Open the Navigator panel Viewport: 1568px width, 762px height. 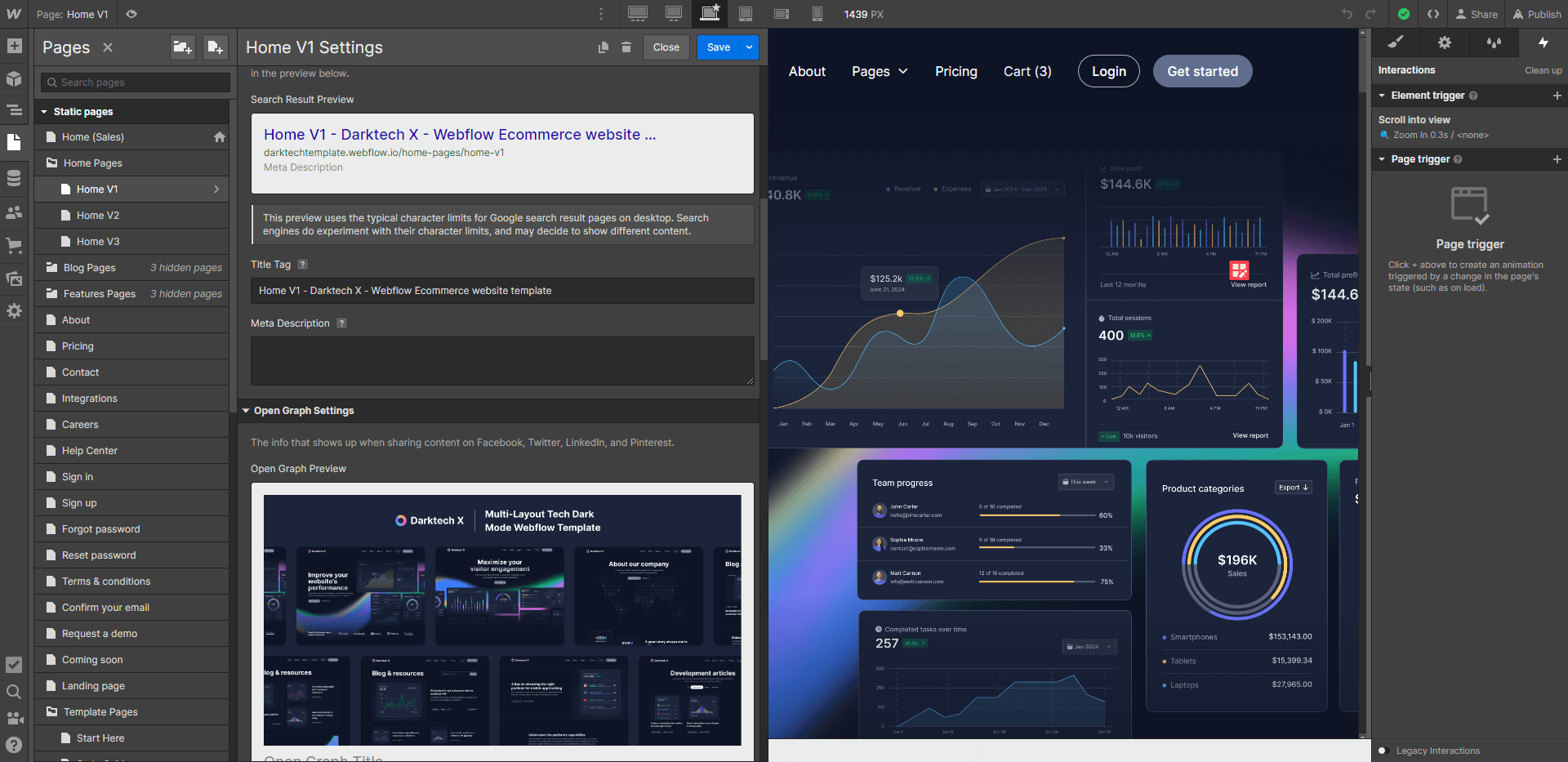(x=14, y=109)
